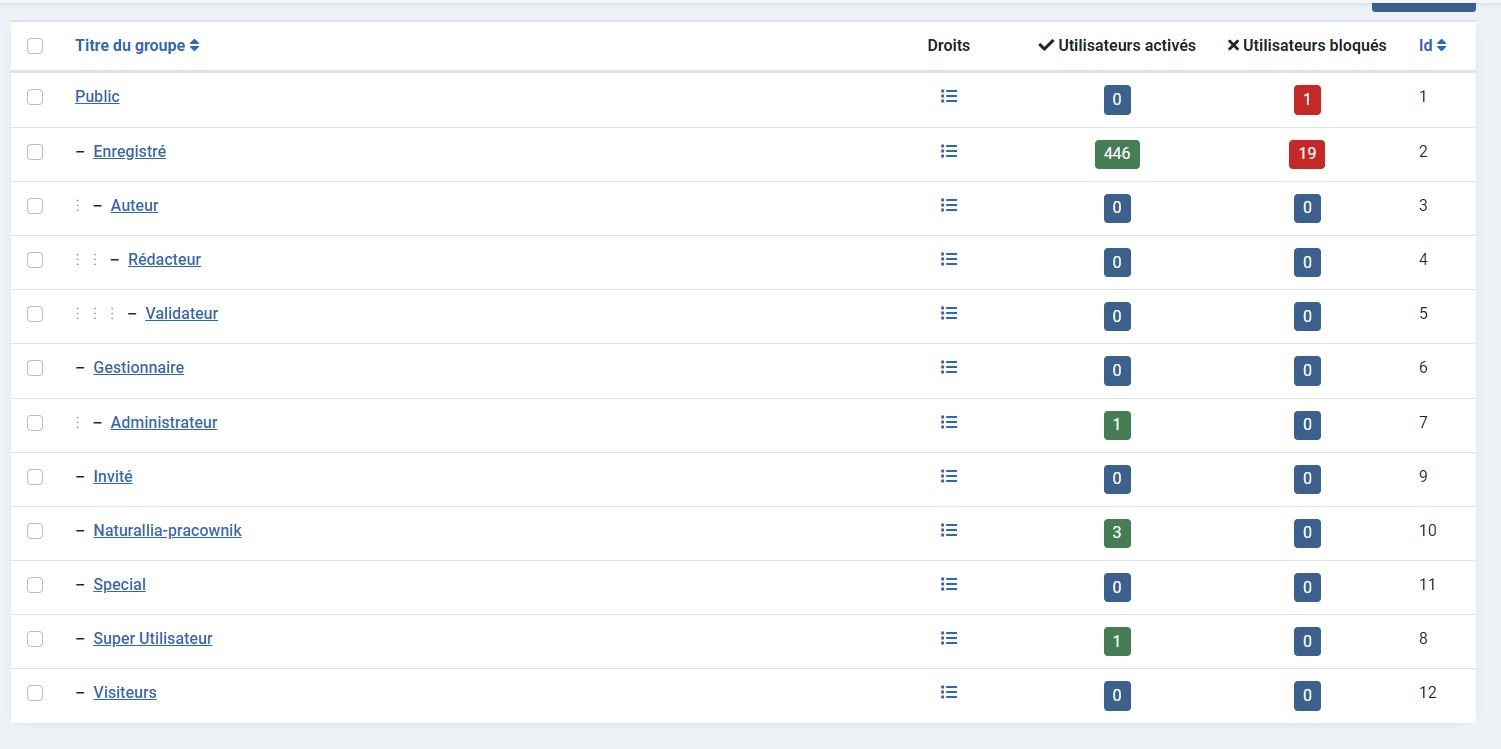Open permissions list icon for Validateur group
The width and height of the screenshot is (1501, 749).
tap(949, 313)
